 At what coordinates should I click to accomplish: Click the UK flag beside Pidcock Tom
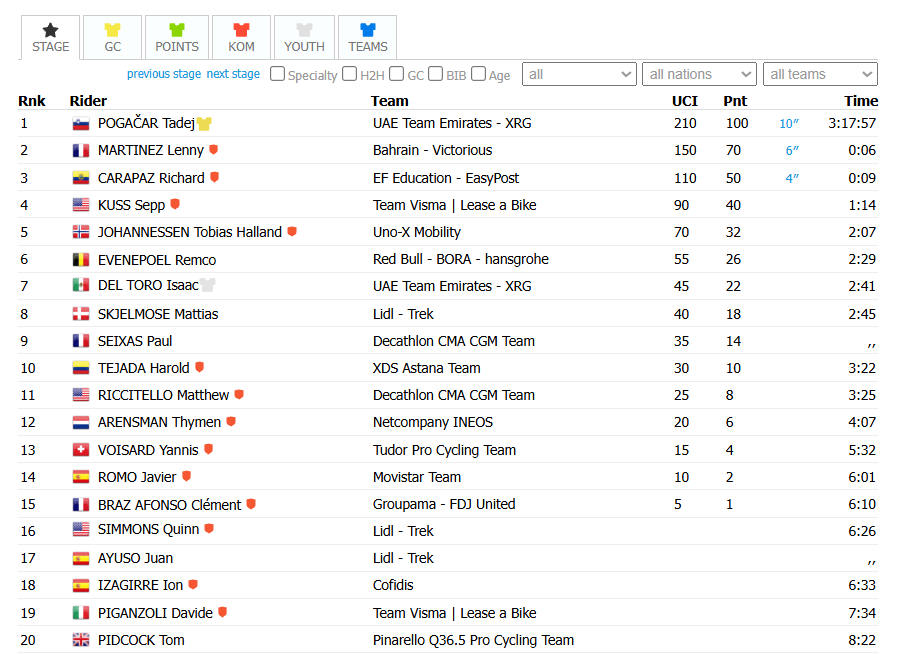[x=81, y=640]
